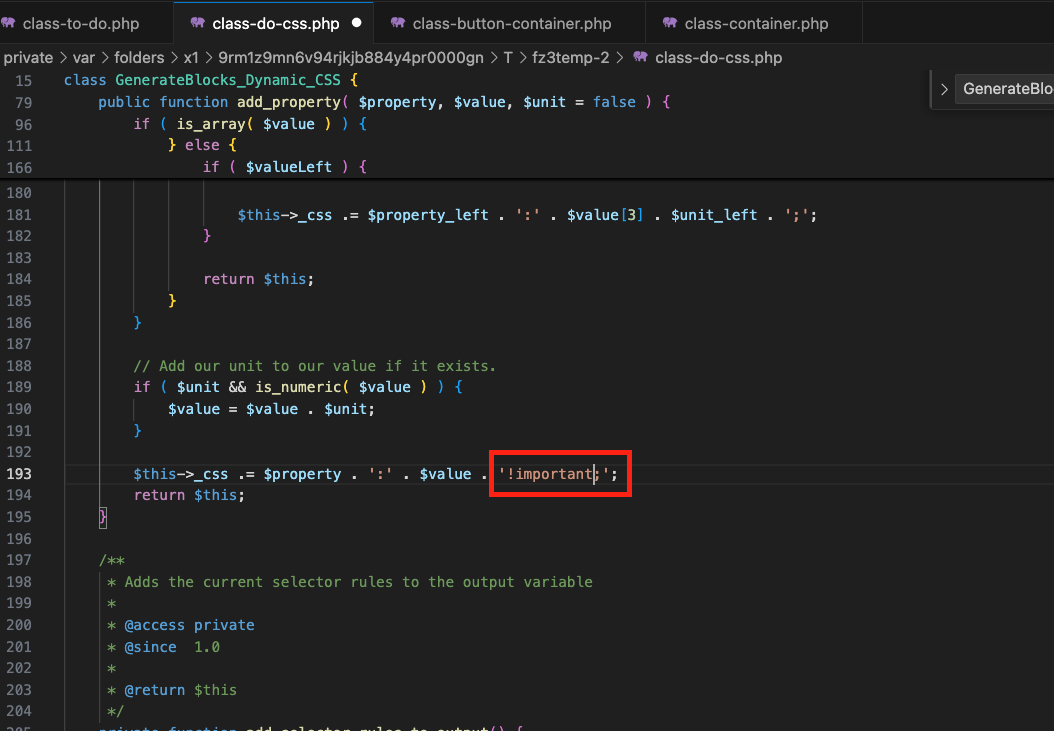Click line number 193 in the gutter
This screenshot has height=731, width=1054.
pos(19,473)
